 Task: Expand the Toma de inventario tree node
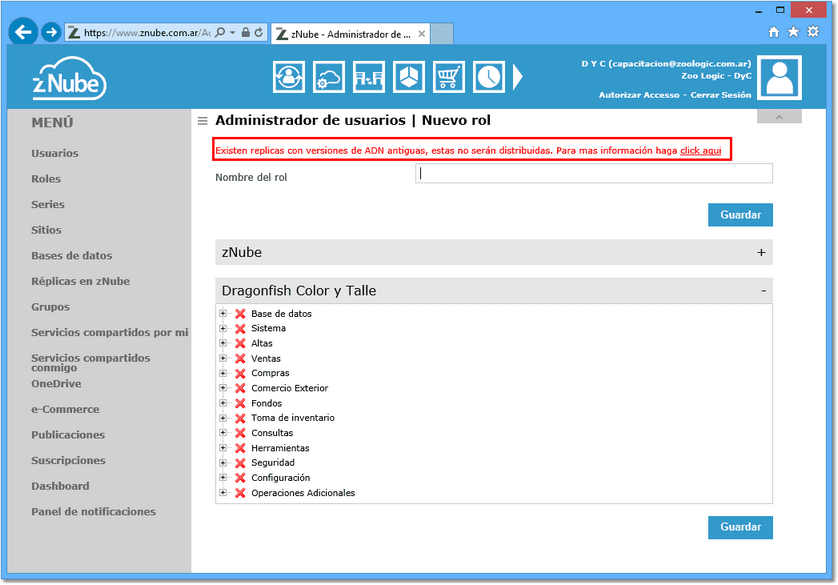[223, 418]
